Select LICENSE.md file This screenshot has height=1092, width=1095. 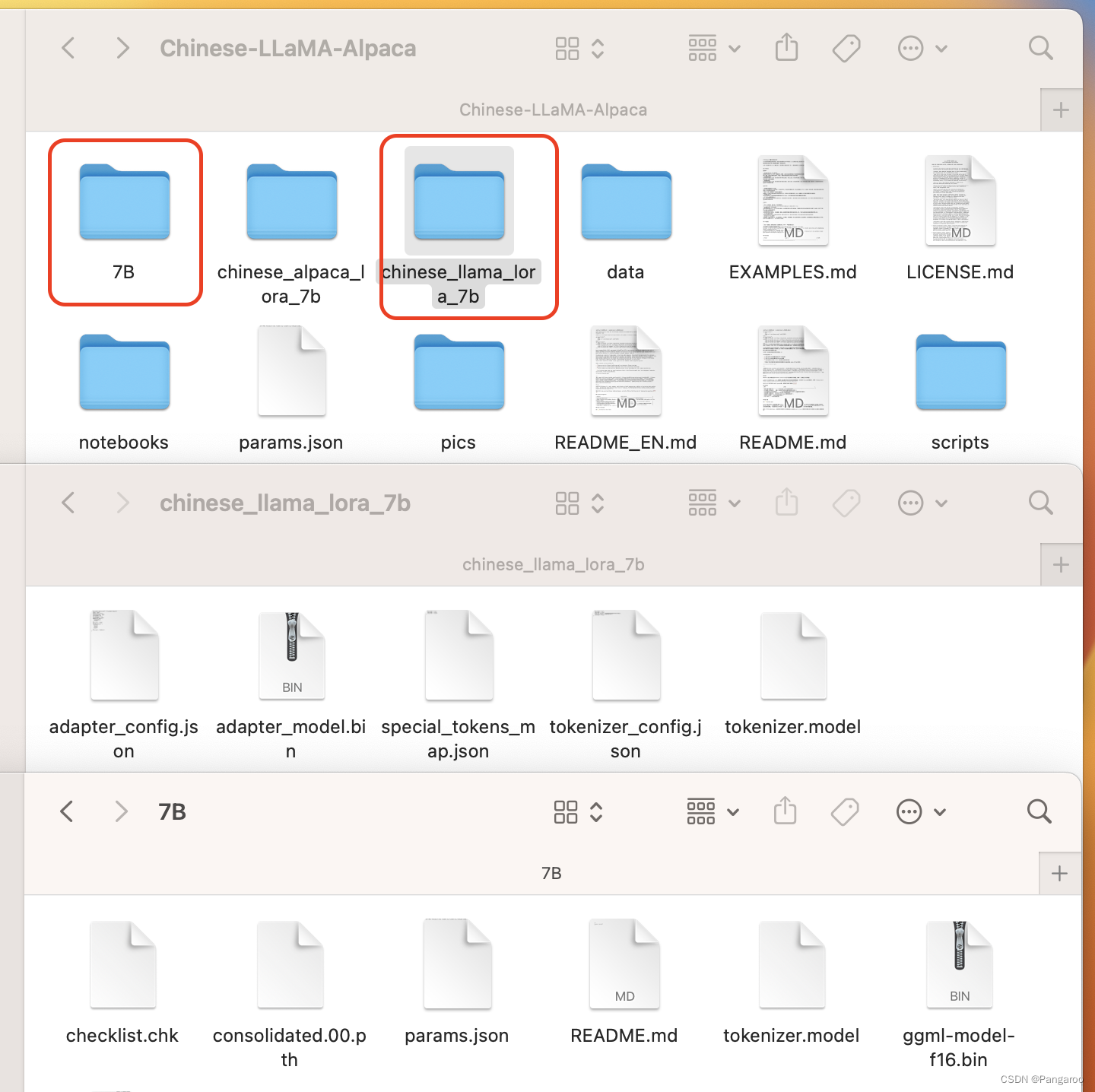click(960, 201)
